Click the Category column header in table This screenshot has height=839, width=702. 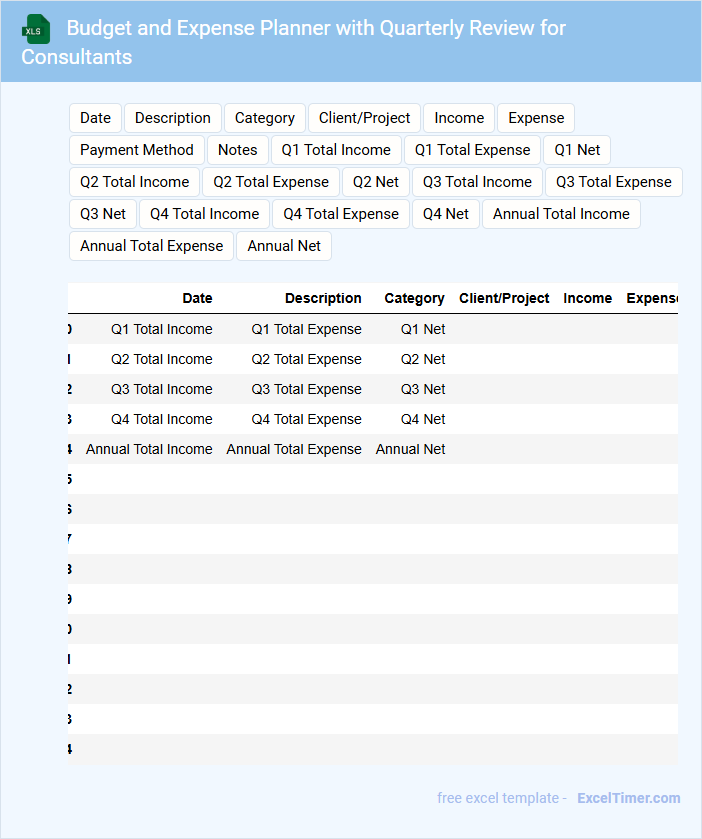point(414,298)
